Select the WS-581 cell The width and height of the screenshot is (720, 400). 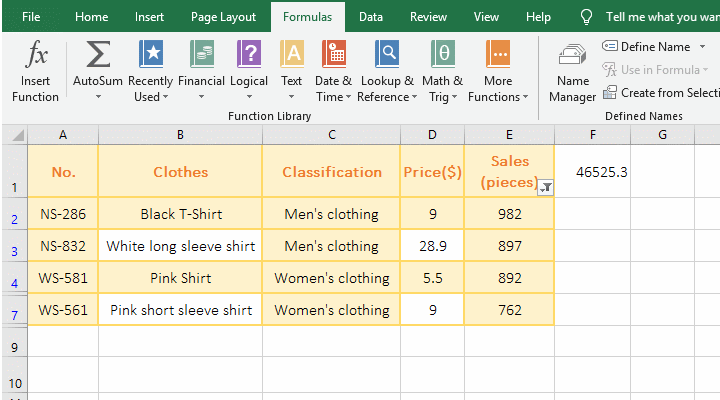point(63,278)
